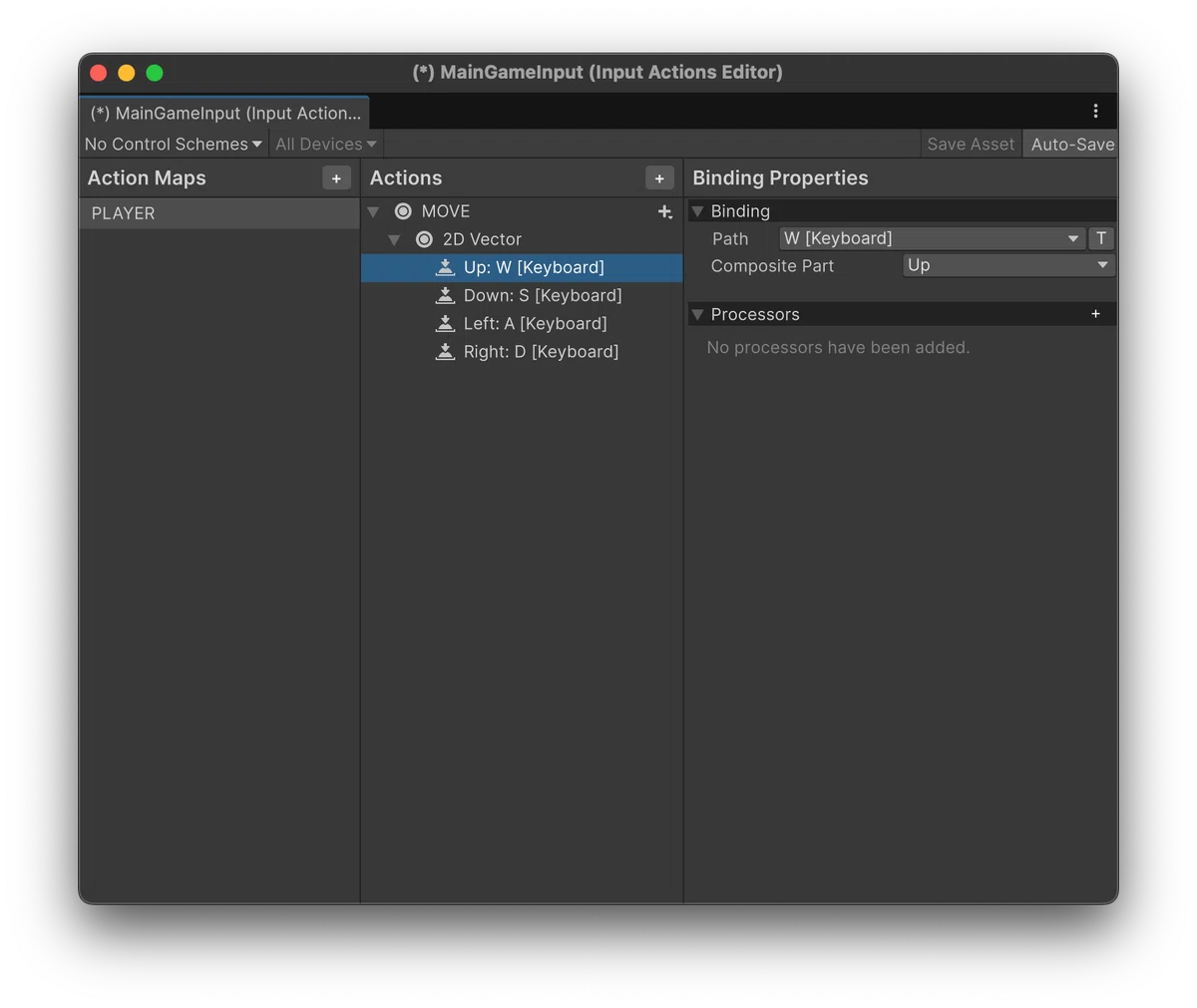The height and width of the screenshot is (1008, 1197).
Task: Click binding icon of Up: W row
Action: 446,267
